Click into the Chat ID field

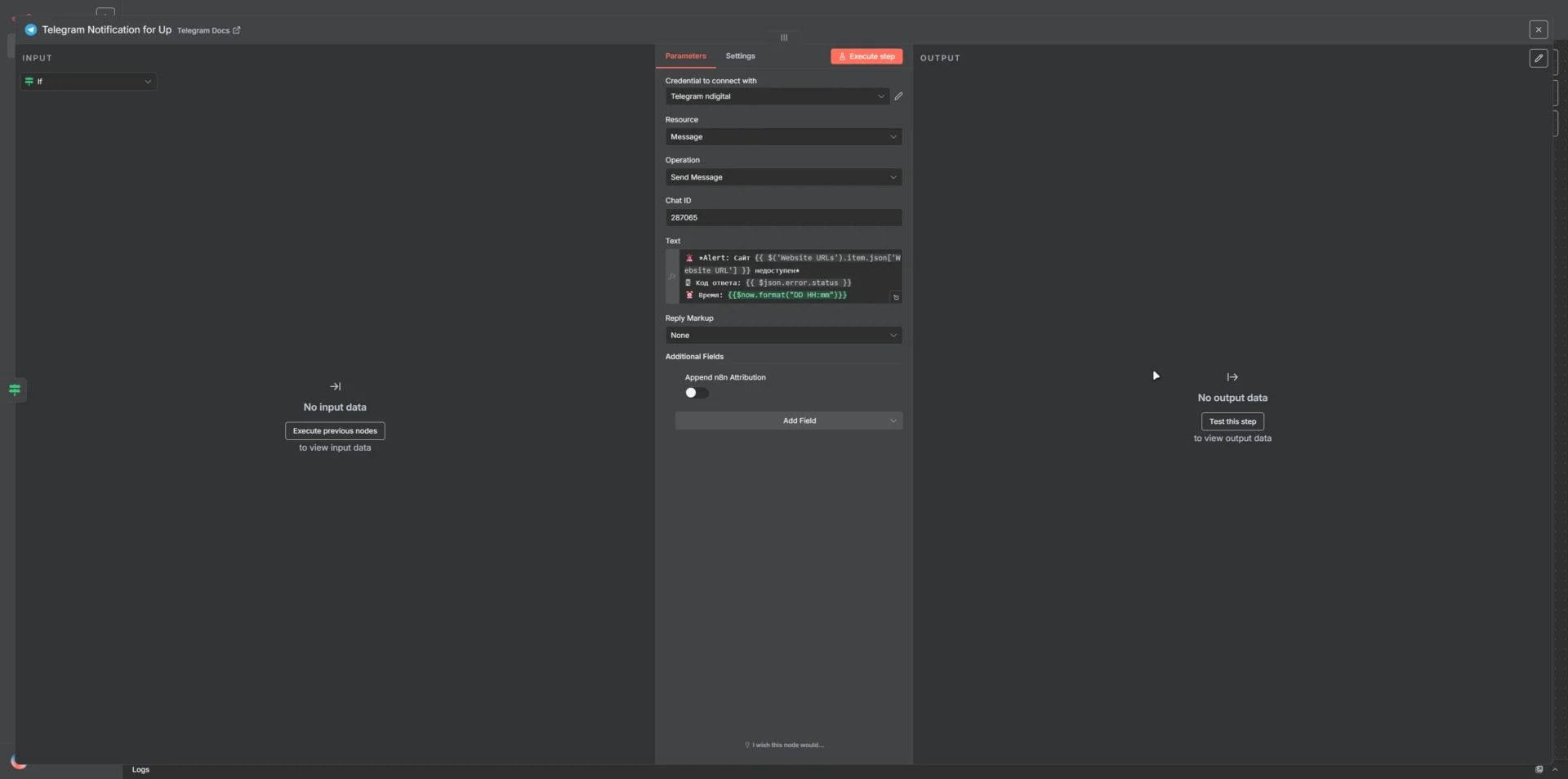[783, 218]
